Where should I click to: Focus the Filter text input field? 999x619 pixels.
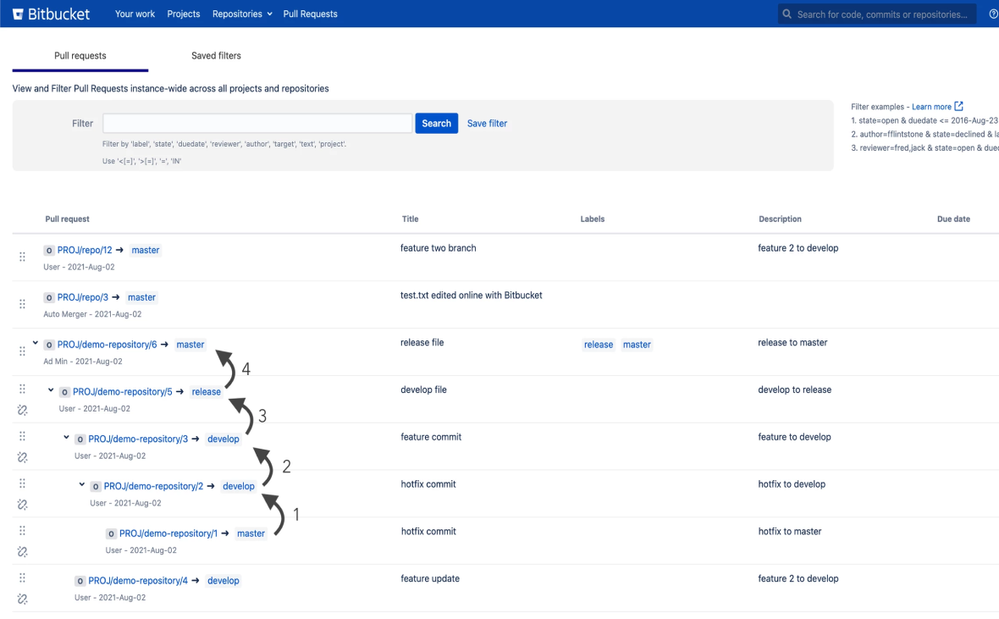click(x=257, y=124)
